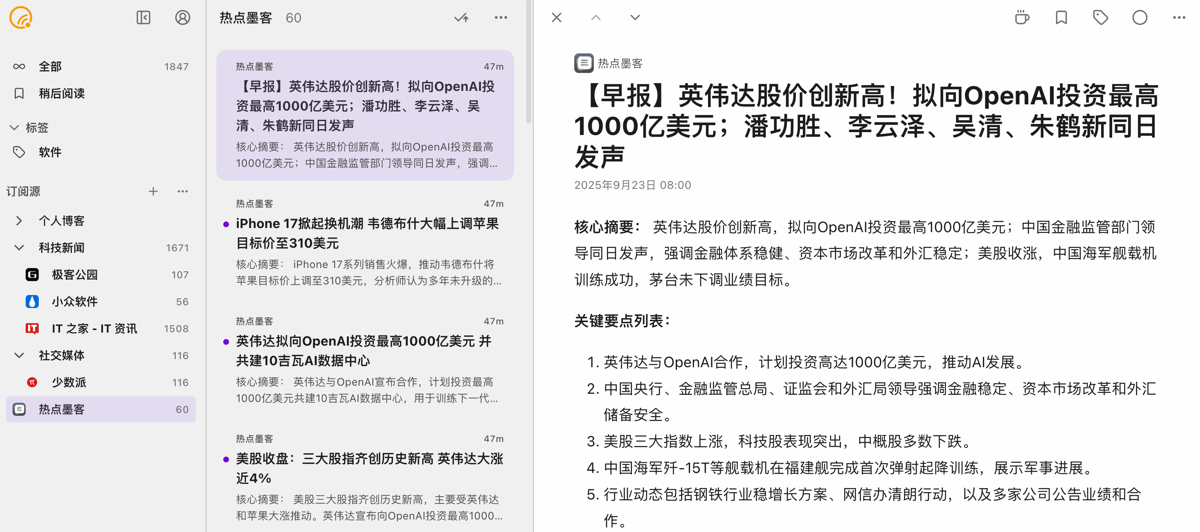Open the 小众软件 feed
This screenshot has height=532, width=1200.
pyautogui.click(x=101, y=301)
